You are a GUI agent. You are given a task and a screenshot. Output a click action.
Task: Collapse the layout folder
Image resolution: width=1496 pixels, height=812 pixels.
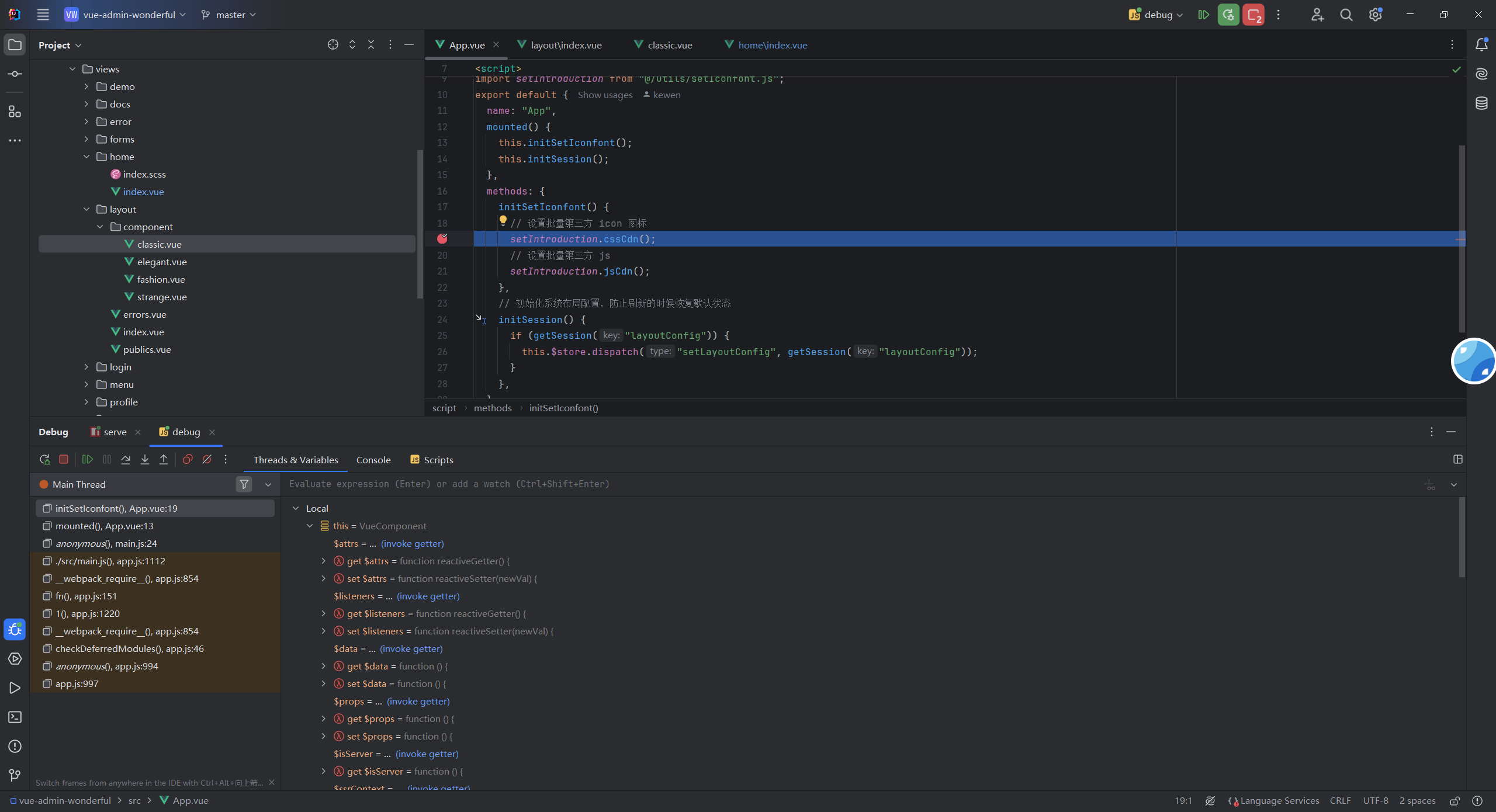[86, 209]
